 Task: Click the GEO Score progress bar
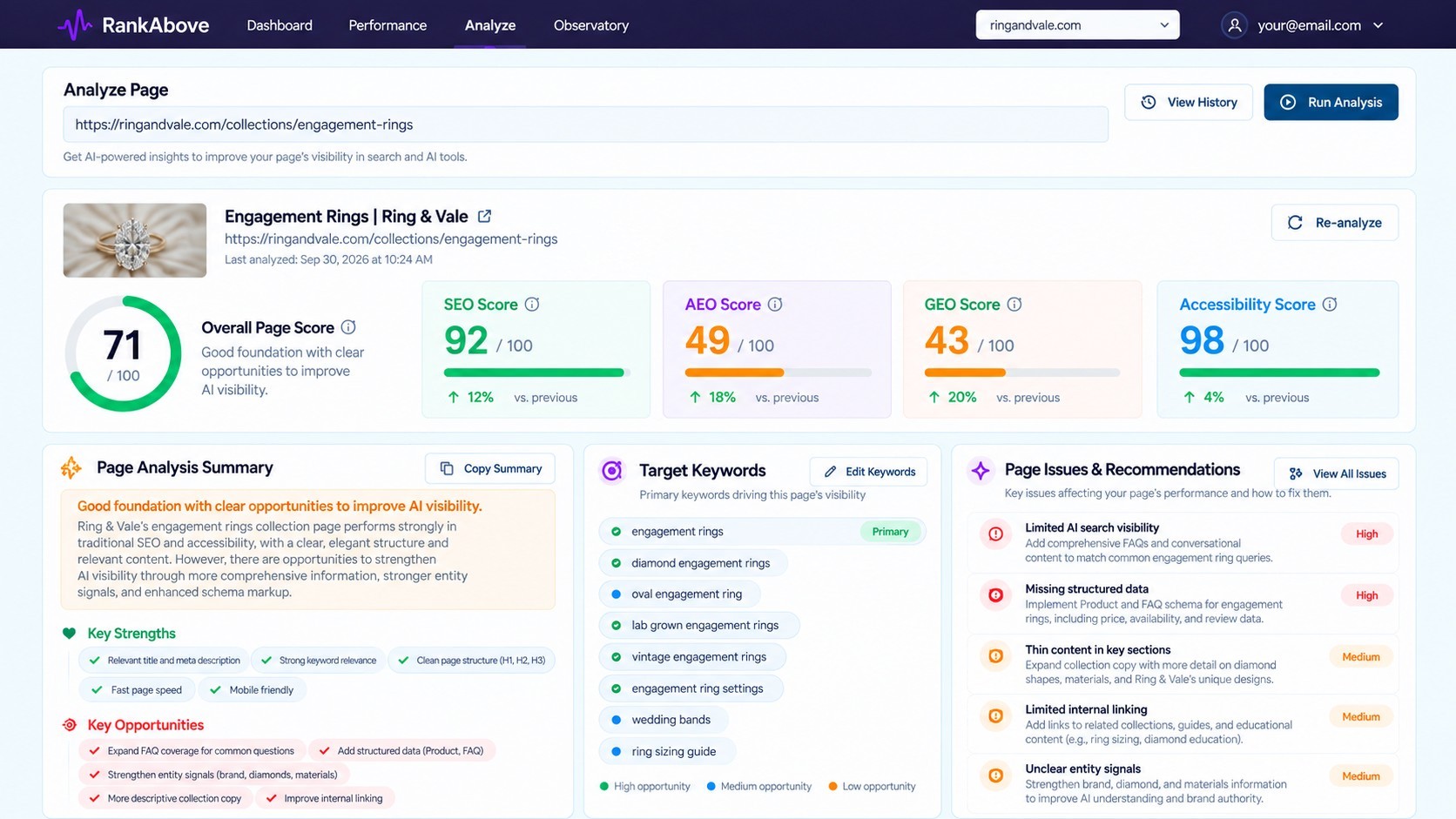[x=1022, y=373]
